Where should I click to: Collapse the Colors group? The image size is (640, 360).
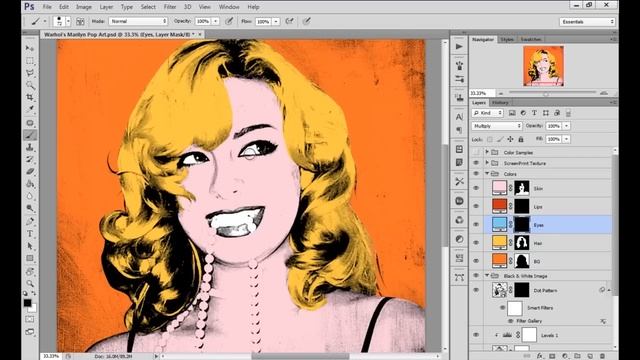pos(487,174)
